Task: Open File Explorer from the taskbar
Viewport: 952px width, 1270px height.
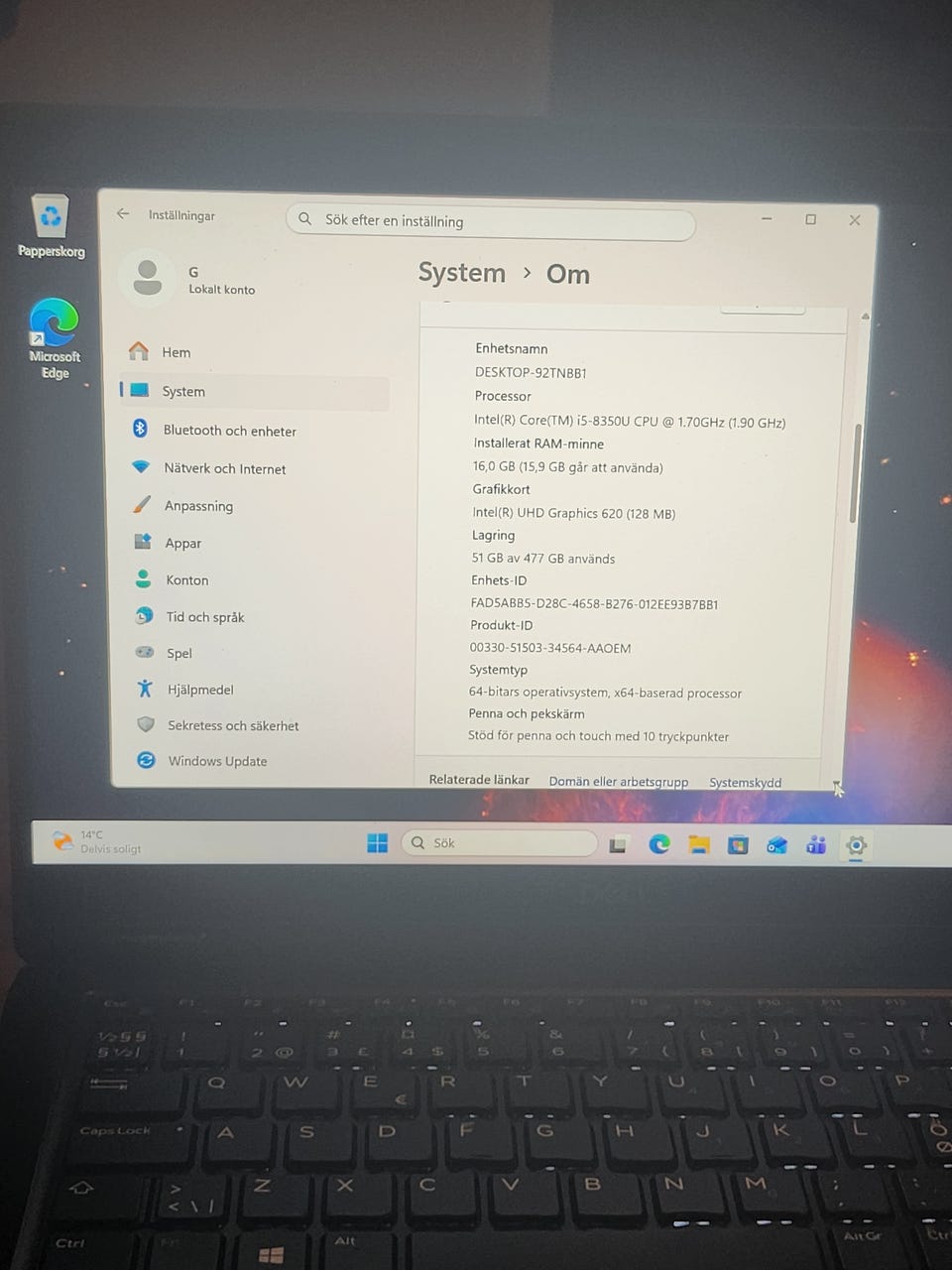Action: click(x=699, y=844)
